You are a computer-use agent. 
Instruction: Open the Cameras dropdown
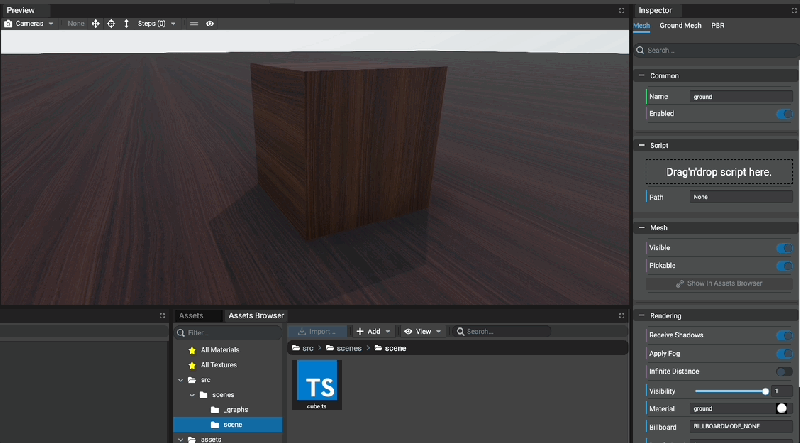tap(30, 23)
